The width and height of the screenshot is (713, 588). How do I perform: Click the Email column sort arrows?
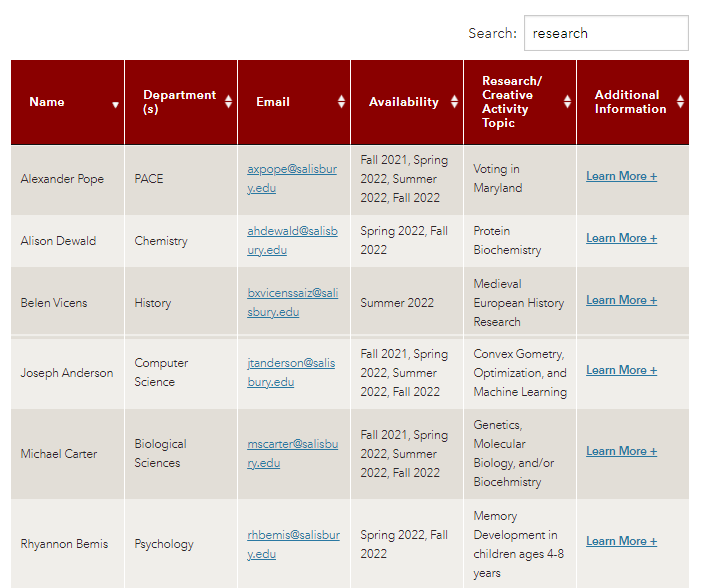341,102
